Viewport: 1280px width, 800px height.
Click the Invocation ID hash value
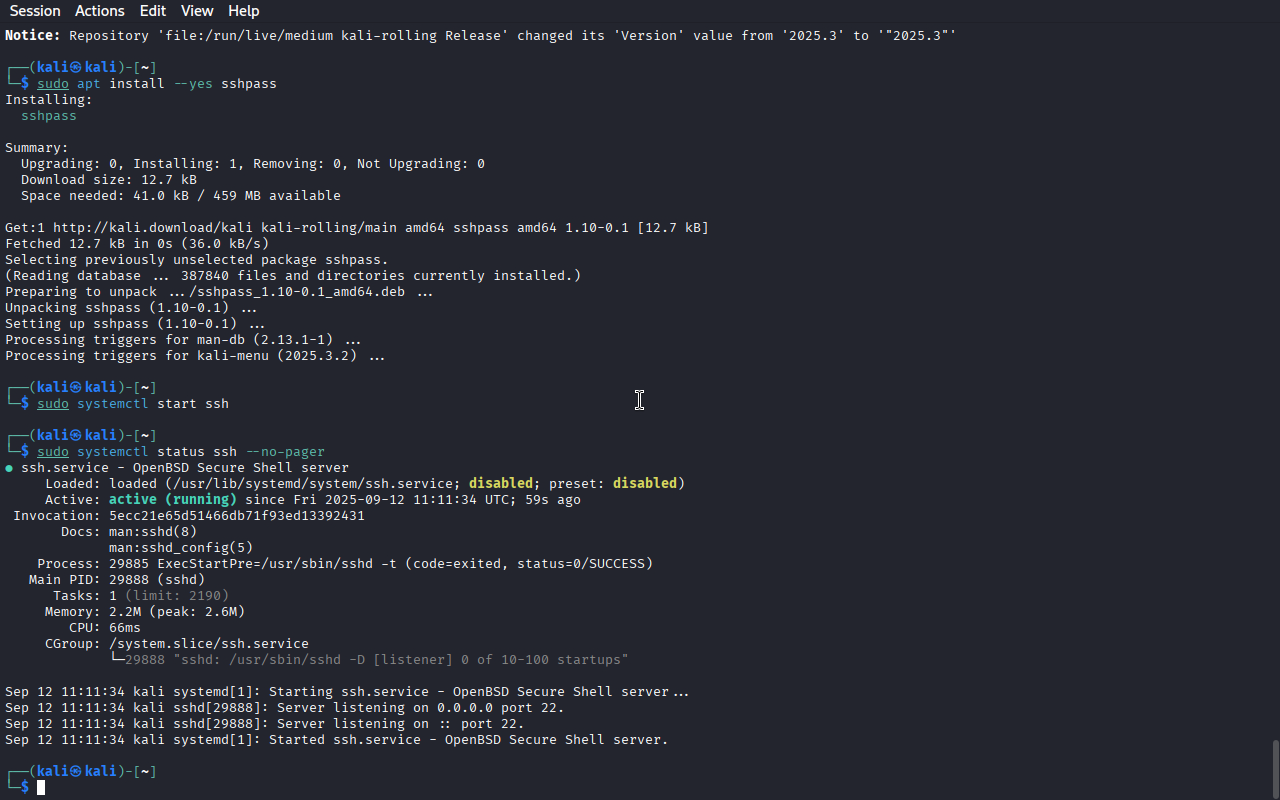pos(237,516)
